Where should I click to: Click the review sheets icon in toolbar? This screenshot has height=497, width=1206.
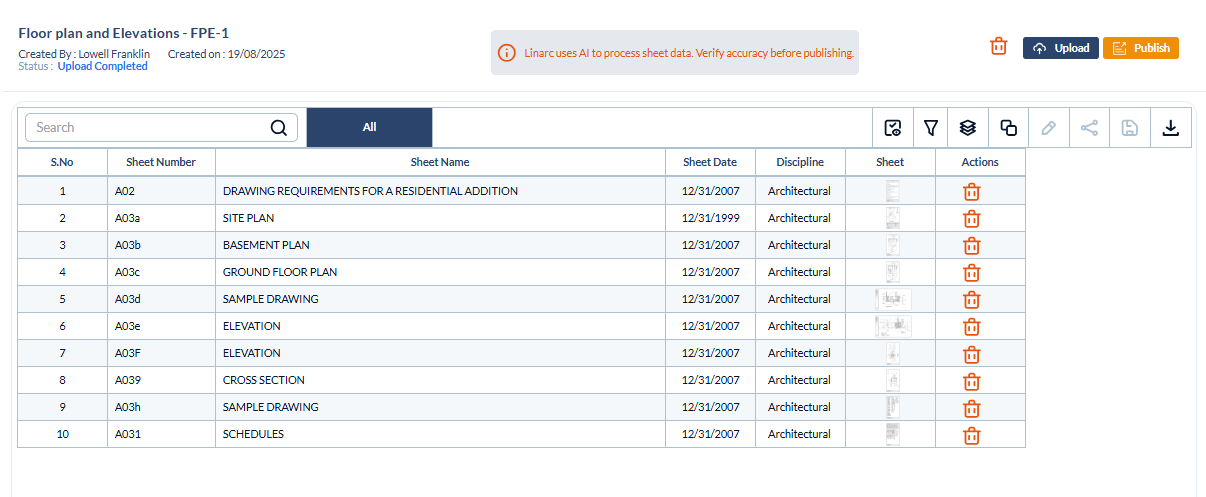(x=893, y=128)
